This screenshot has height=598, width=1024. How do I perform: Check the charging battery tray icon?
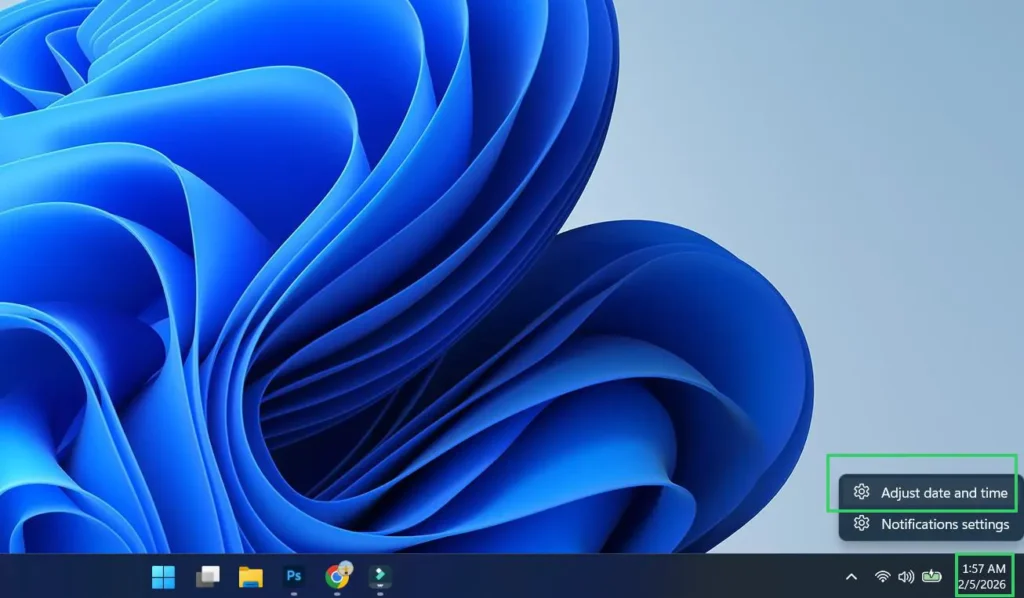932,576
